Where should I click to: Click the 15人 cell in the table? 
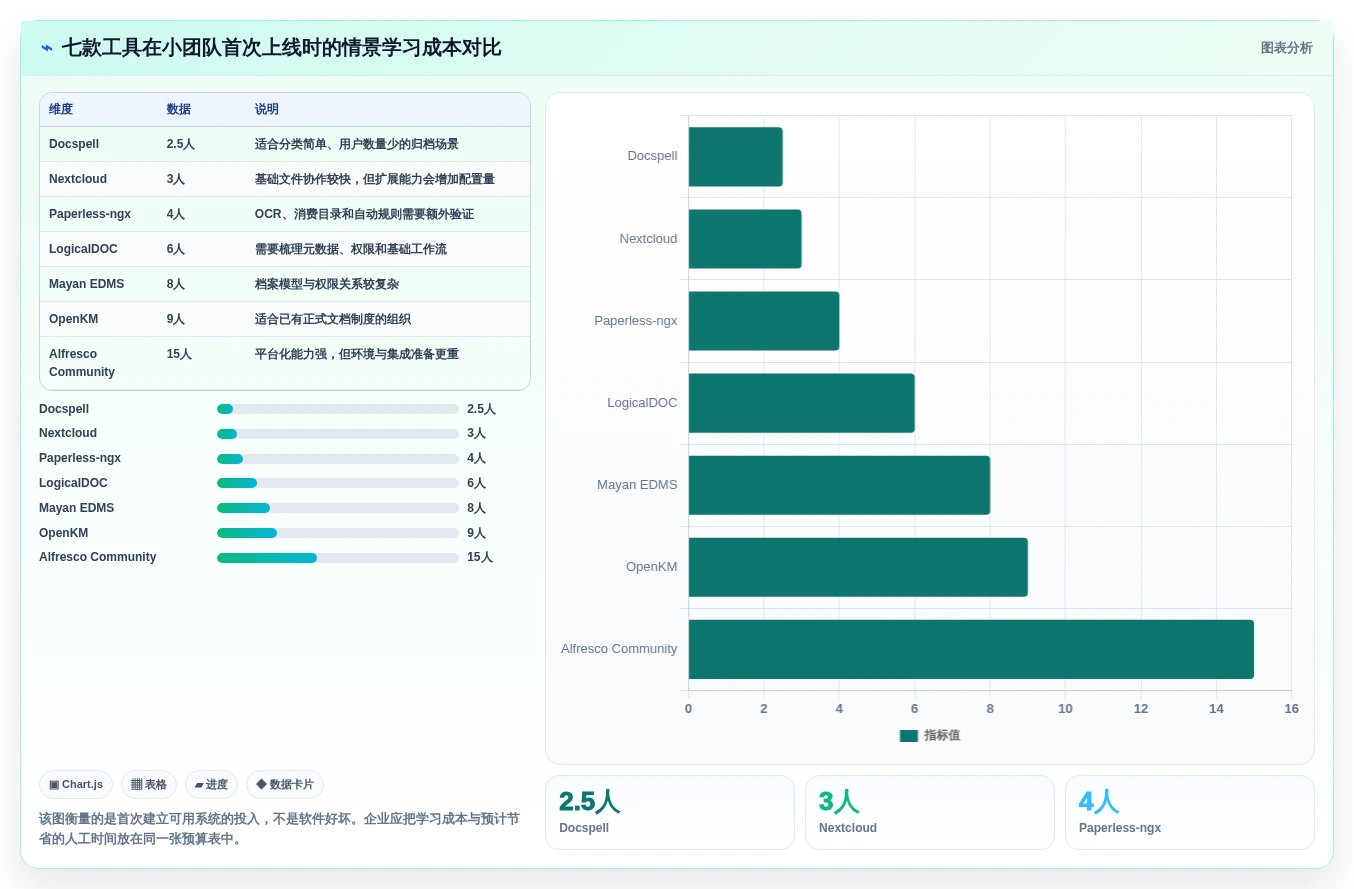point(179,354)
